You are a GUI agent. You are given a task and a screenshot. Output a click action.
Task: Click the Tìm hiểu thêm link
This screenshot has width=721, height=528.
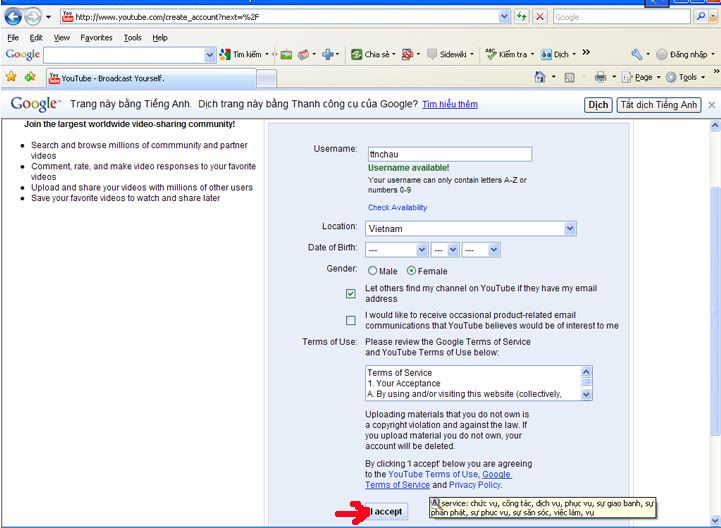point(450,104)
